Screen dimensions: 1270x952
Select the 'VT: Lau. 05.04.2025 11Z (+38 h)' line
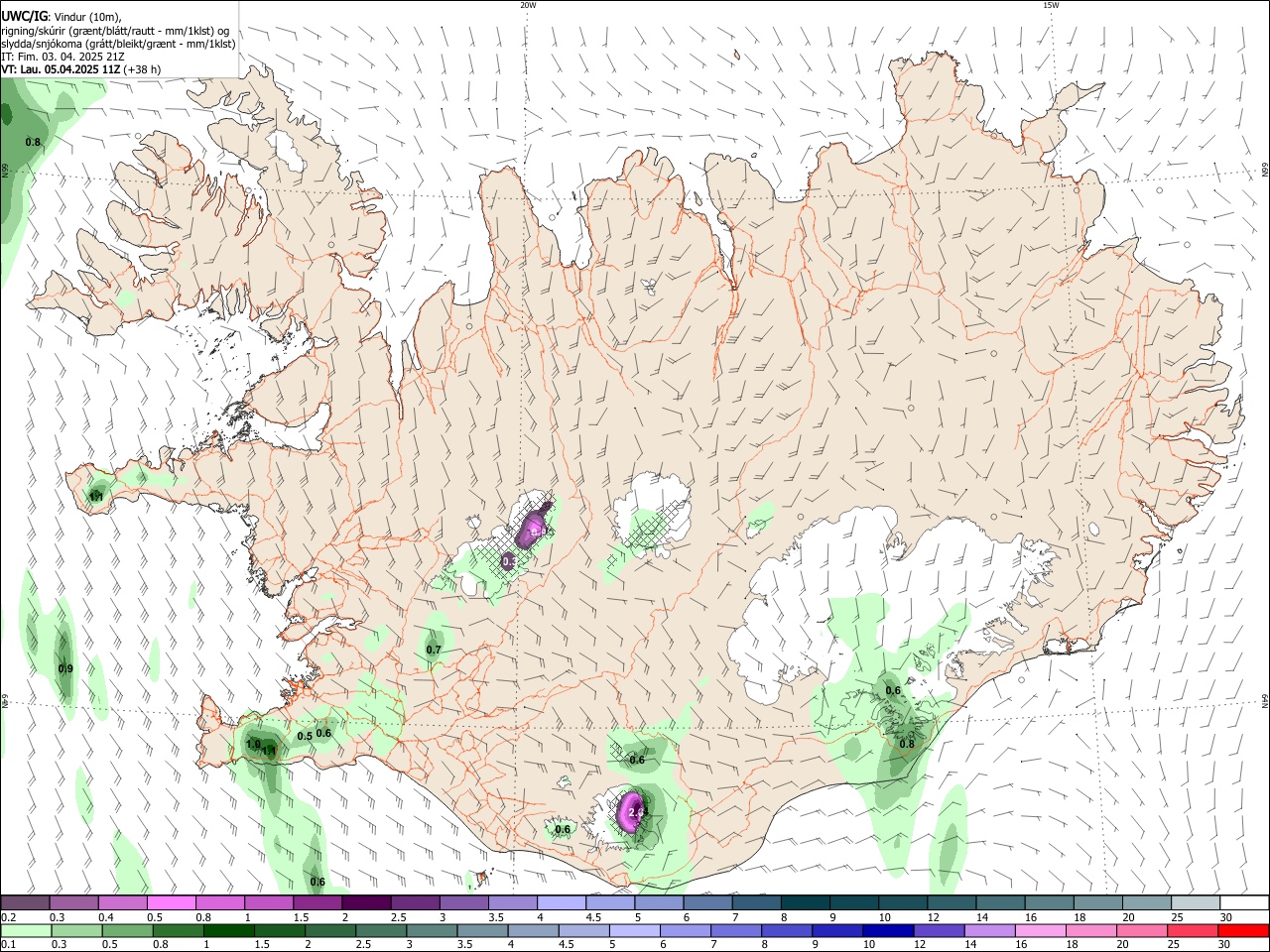tap(80, 69)
